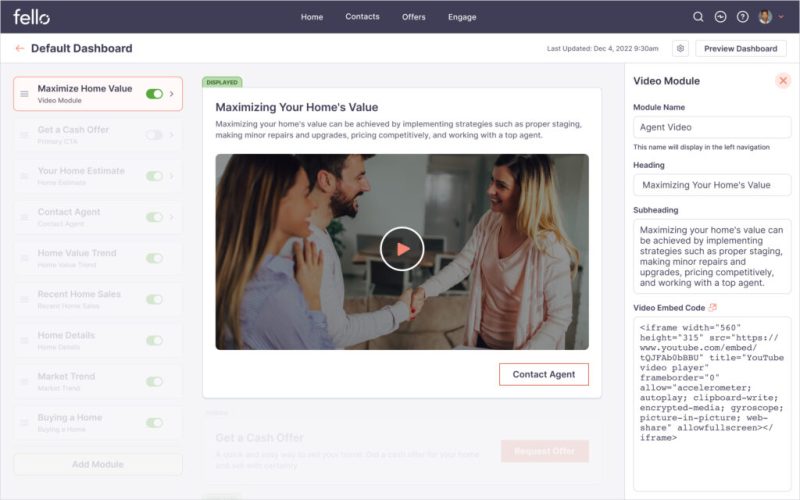Click the fello logo
Image resolution: width=800 pixels, height=500 pixels.
pyautogui.click(x=31, y=17)
